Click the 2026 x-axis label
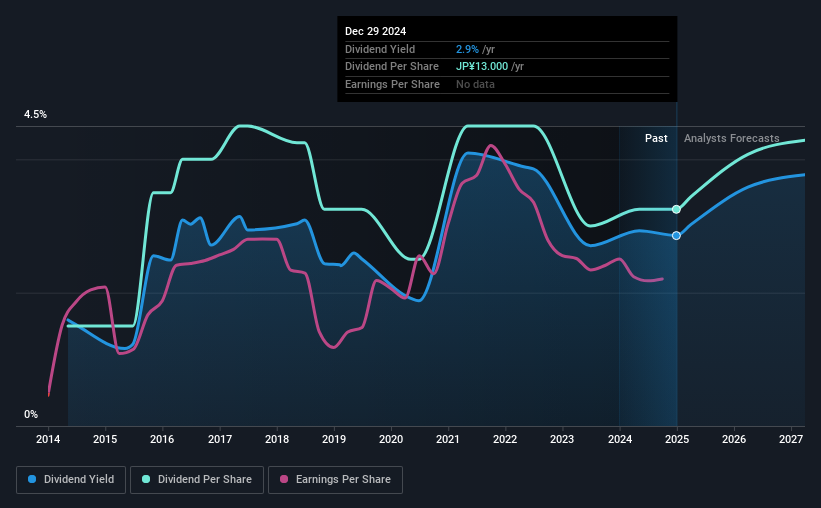 734,439
